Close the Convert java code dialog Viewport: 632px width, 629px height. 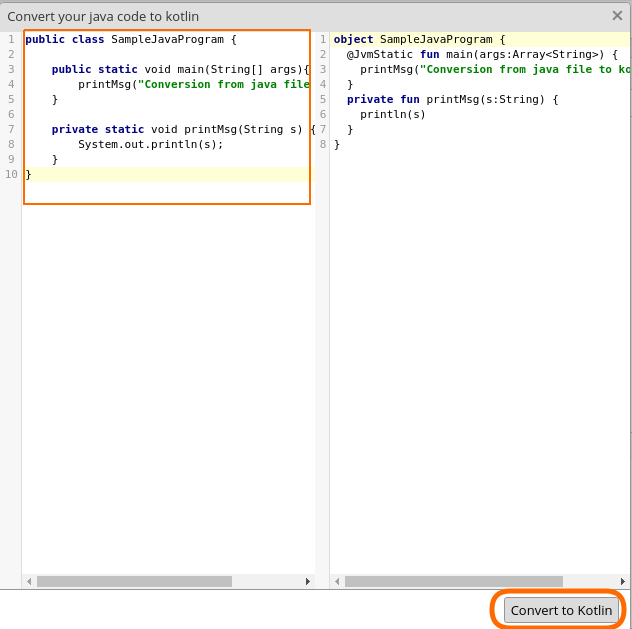[x=617, y=16]
